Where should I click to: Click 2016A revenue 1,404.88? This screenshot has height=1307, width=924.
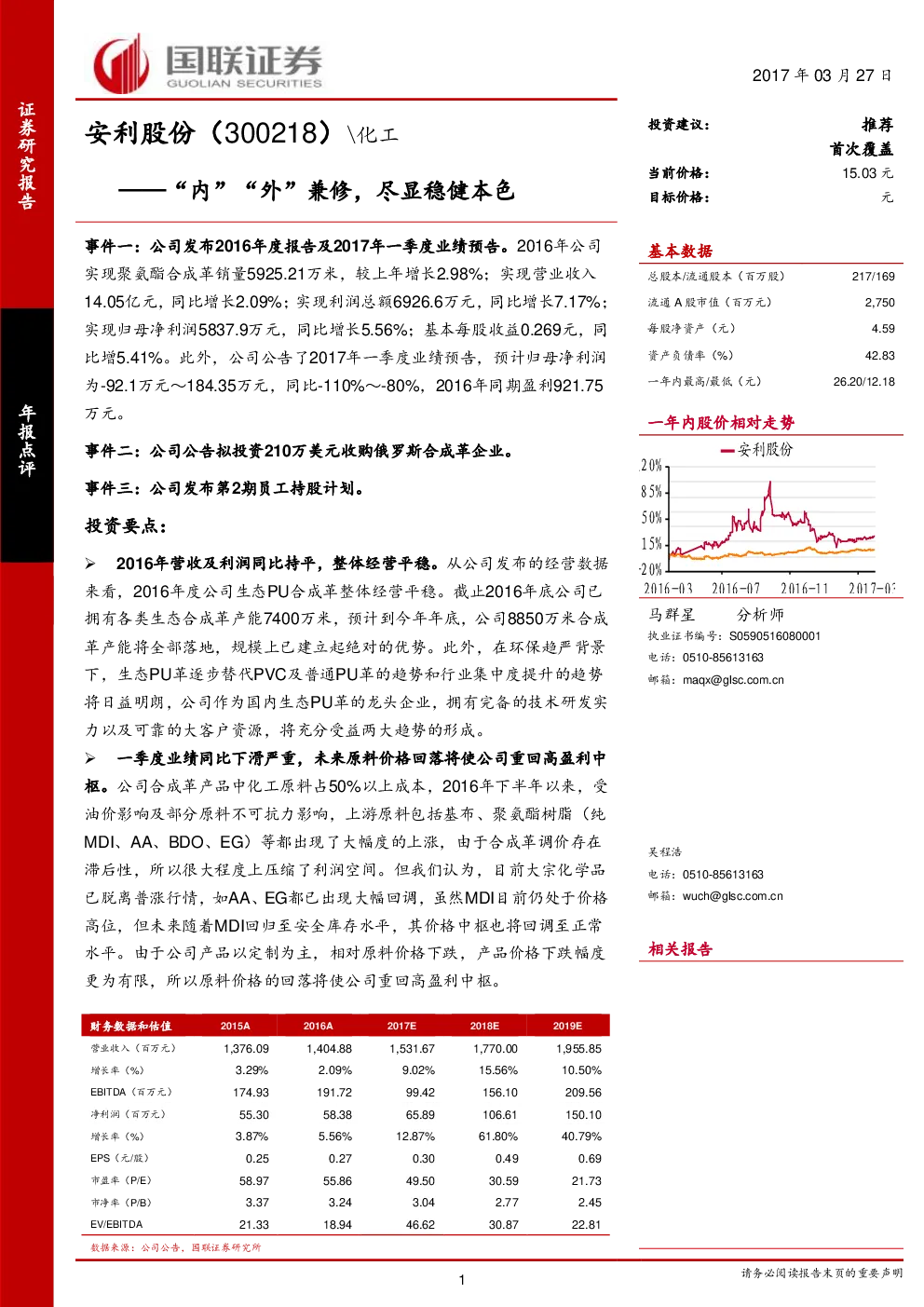(329, 1049)
